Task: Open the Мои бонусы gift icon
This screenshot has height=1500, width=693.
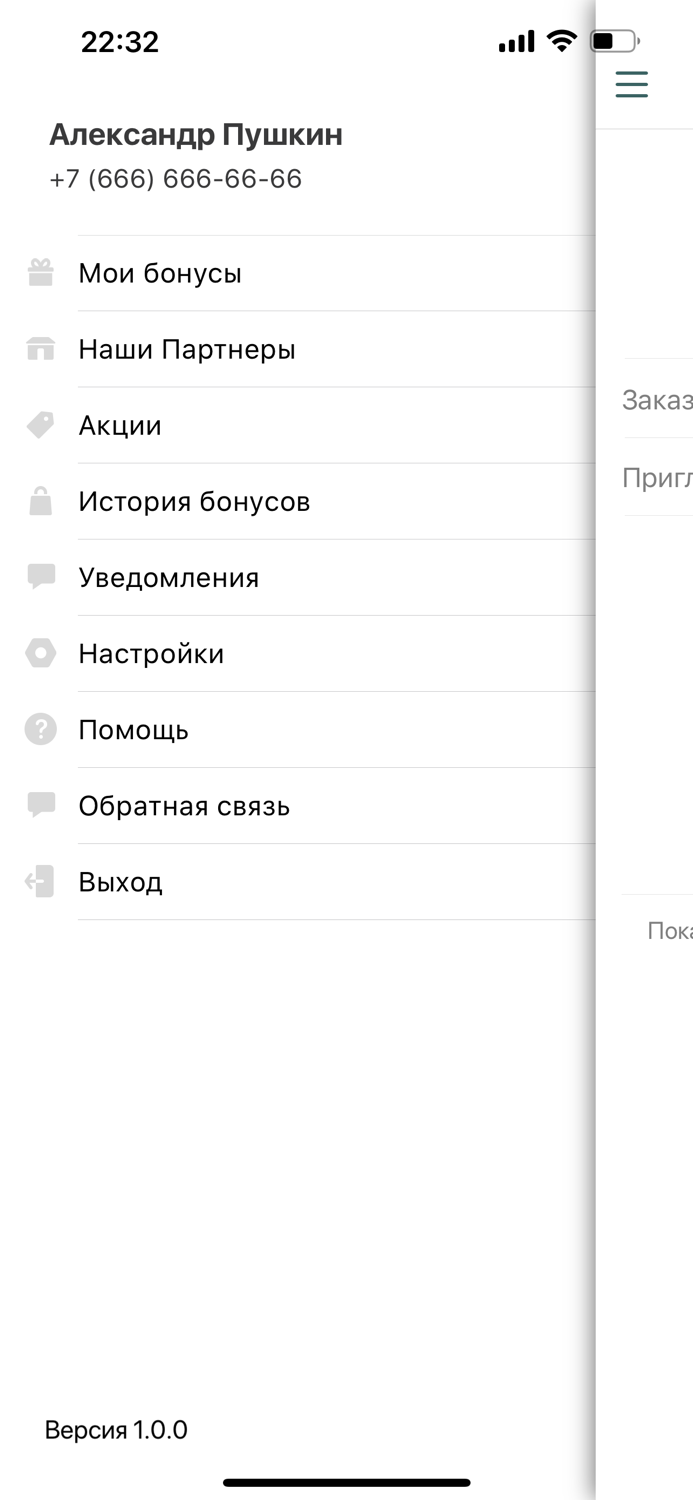Action: (x=39, y=272)
